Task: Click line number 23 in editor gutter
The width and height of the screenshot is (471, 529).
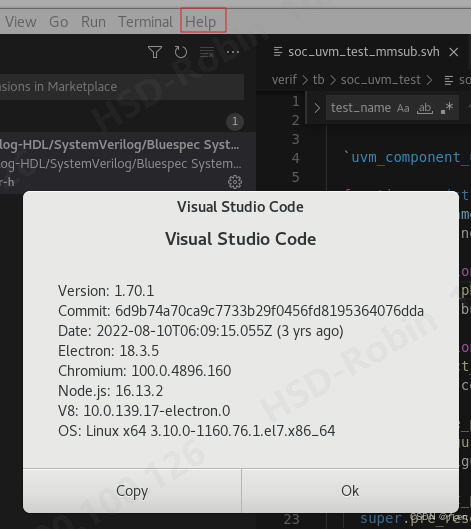Action: pyautogui.click(x=291, y=519)
